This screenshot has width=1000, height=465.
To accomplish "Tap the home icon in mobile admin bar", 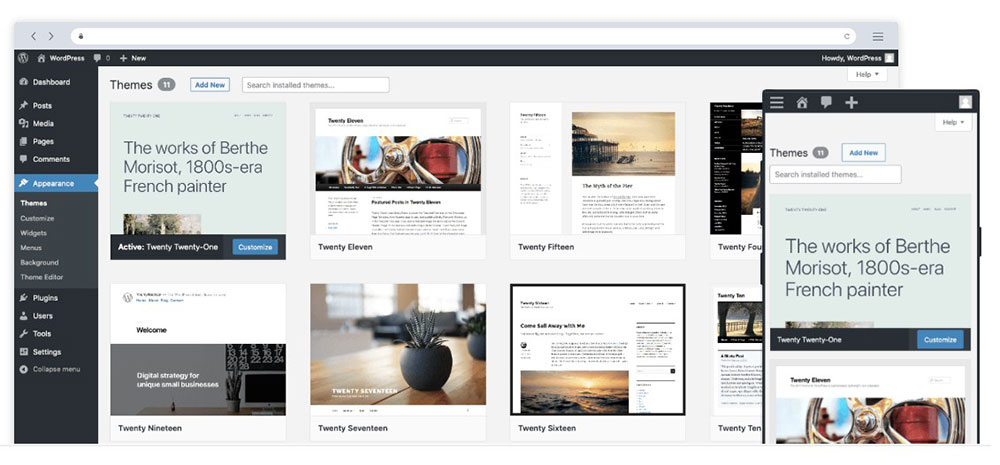I will (x=802, y=102).
